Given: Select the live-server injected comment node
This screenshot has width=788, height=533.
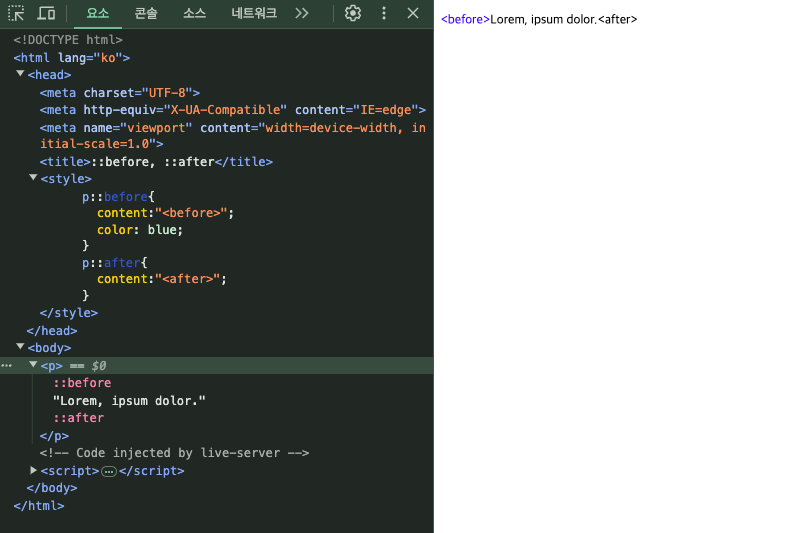Looking at the screenshot, I should [x=174, y=453].
